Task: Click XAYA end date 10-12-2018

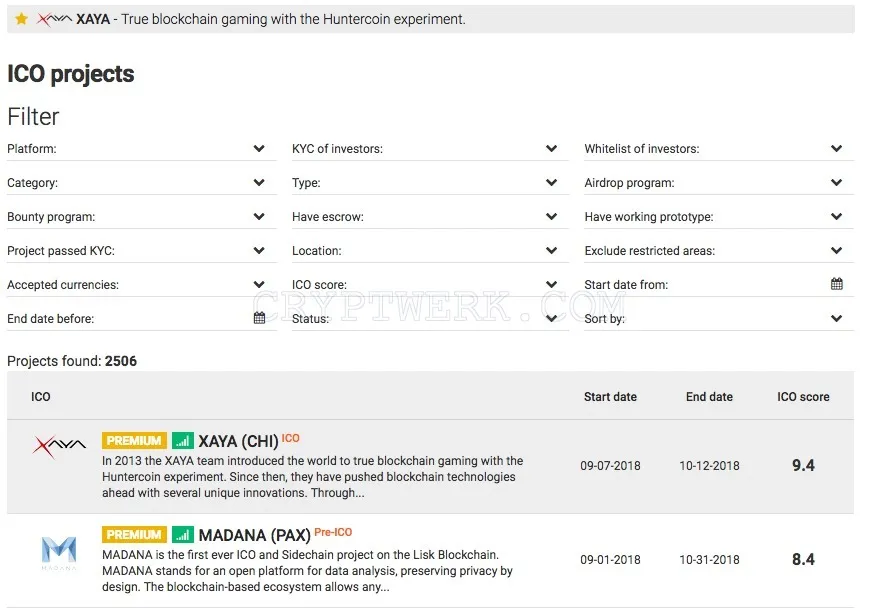Action: point(710,466)
